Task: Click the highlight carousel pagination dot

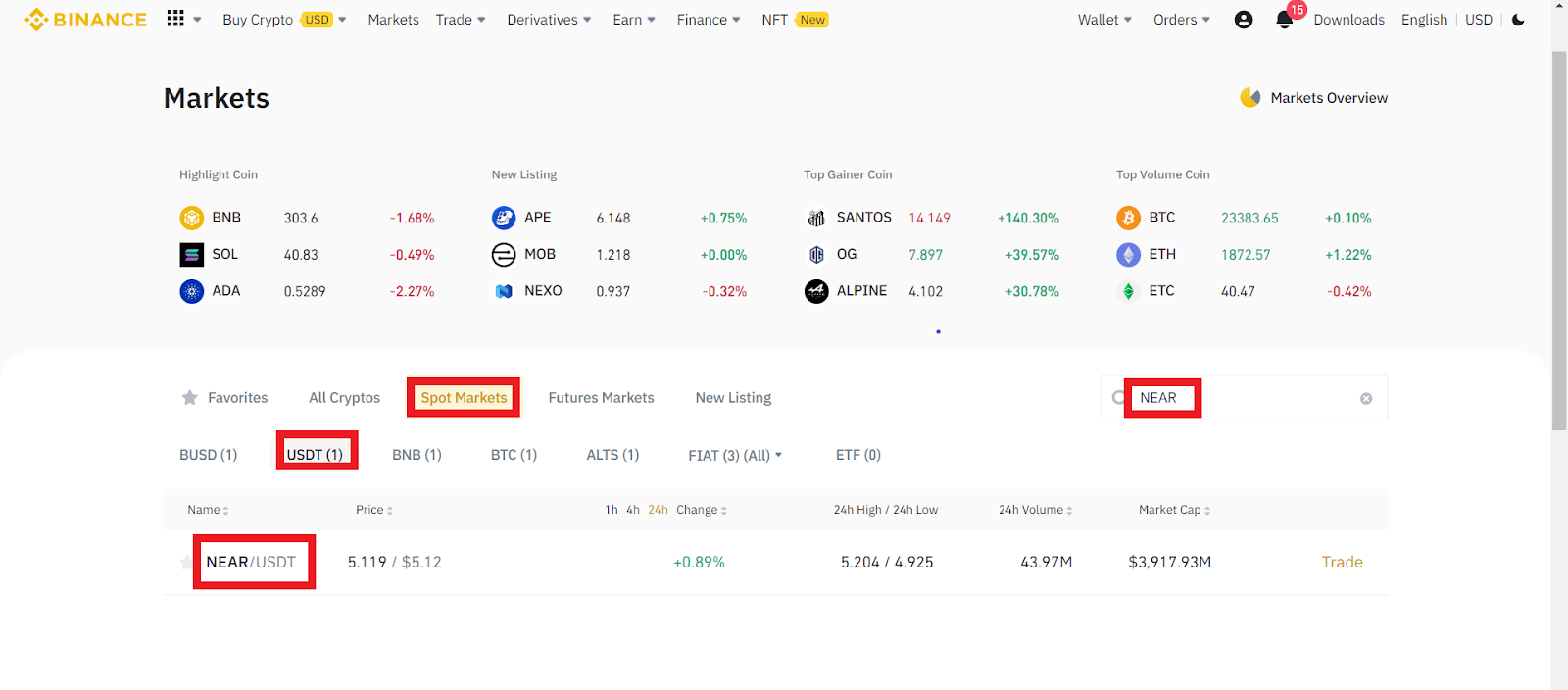Action: 938,331
